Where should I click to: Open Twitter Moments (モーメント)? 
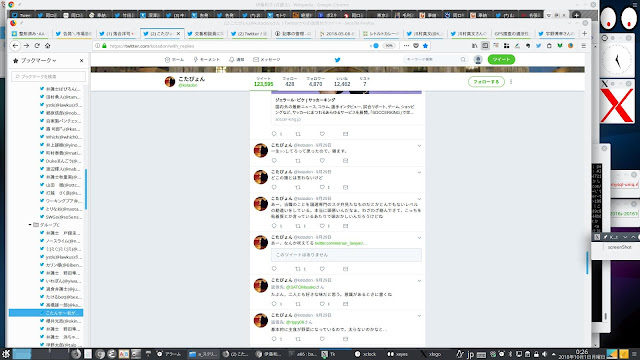(x=207, y=60)
